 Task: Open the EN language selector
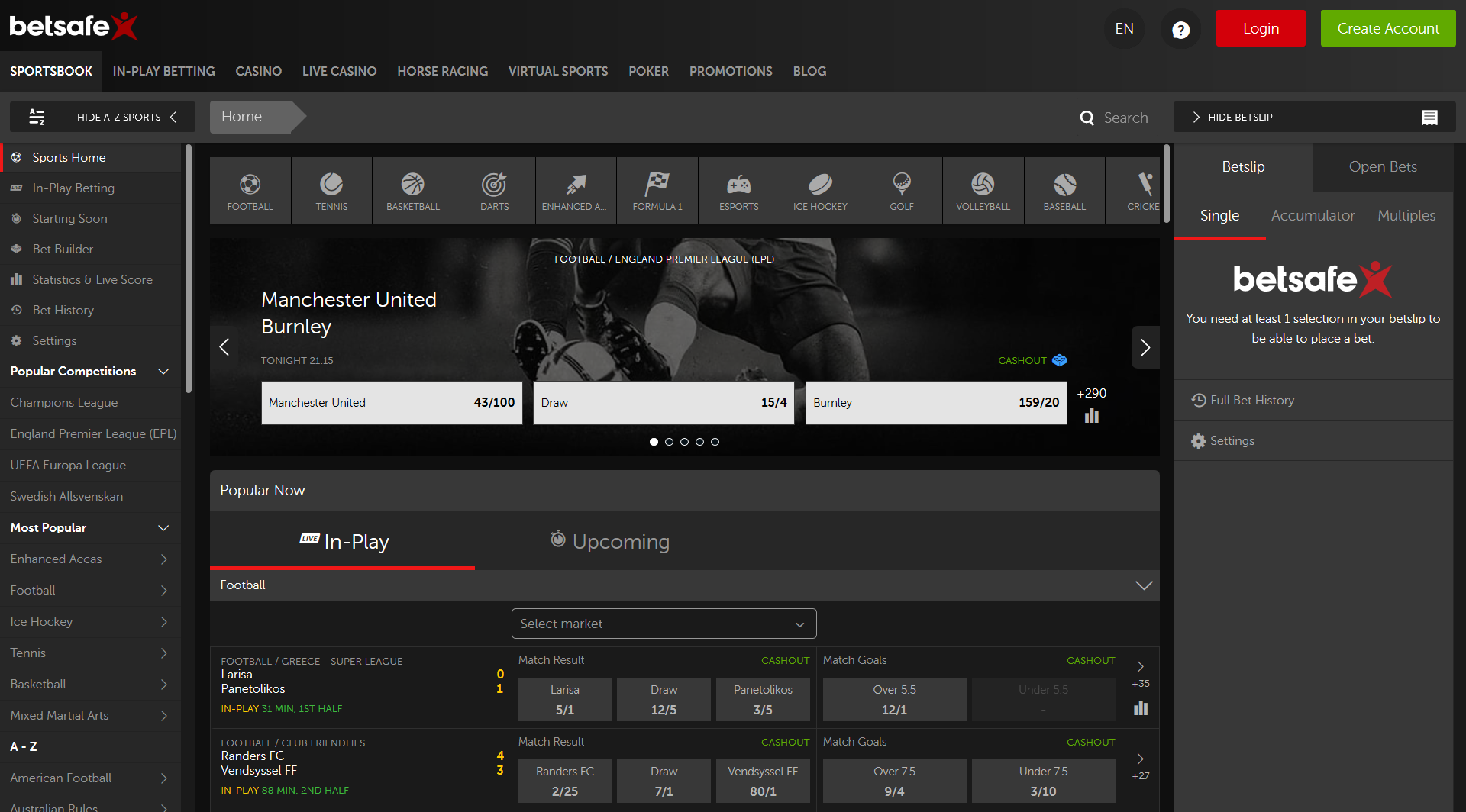[1124, 29]
